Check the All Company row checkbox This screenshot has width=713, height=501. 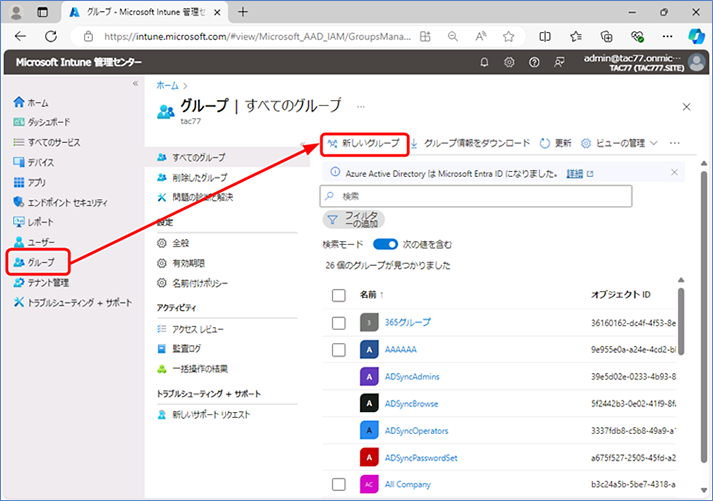tap(338, 485)
